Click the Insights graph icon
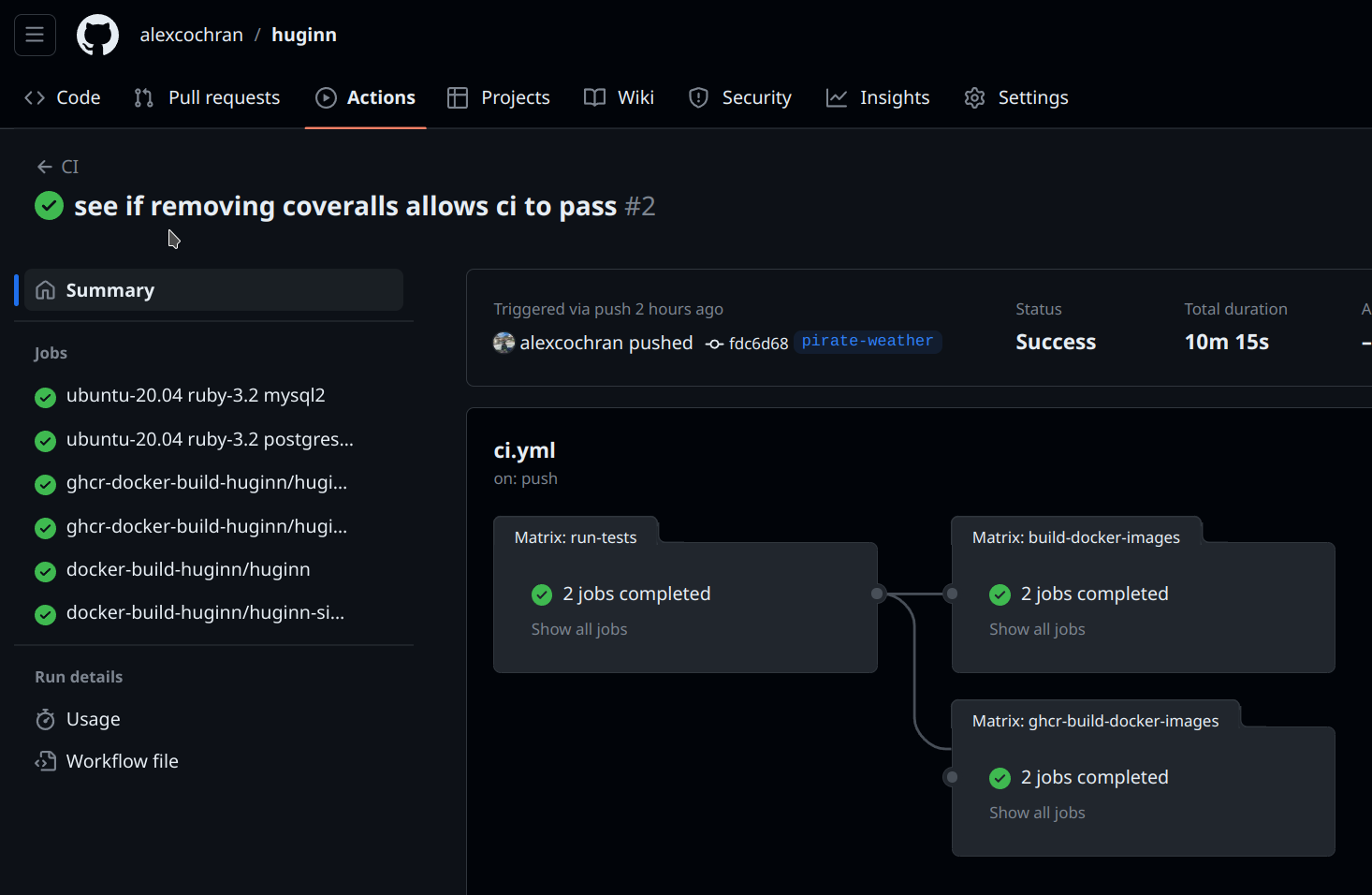The width and height of the screenshot is (1372, 895). [837, 97]
